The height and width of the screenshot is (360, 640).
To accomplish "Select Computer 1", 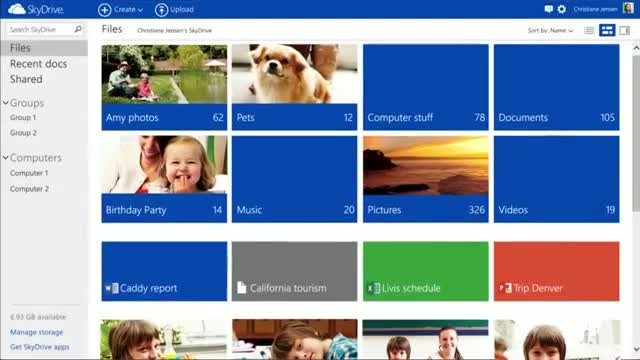I will tap(29, 173).
